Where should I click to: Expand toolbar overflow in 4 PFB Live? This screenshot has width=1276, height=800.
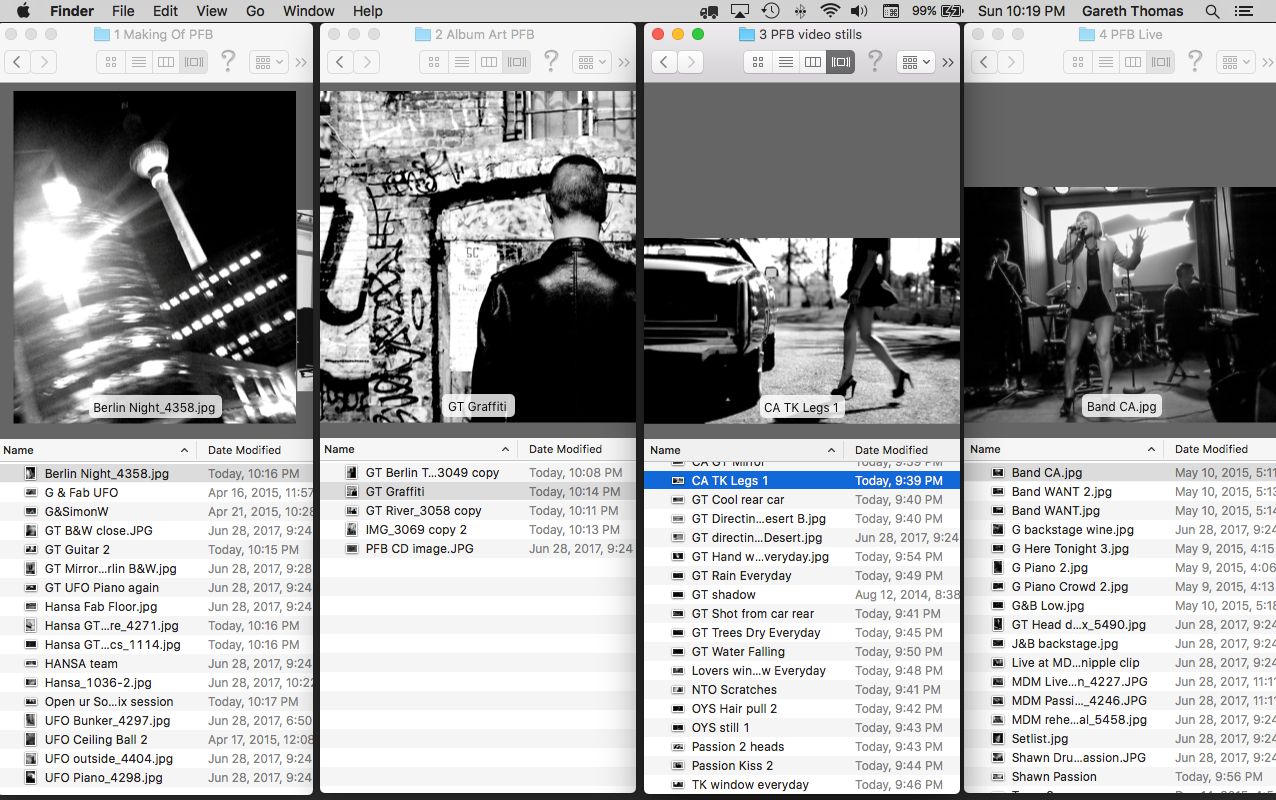coord(1268,62)
